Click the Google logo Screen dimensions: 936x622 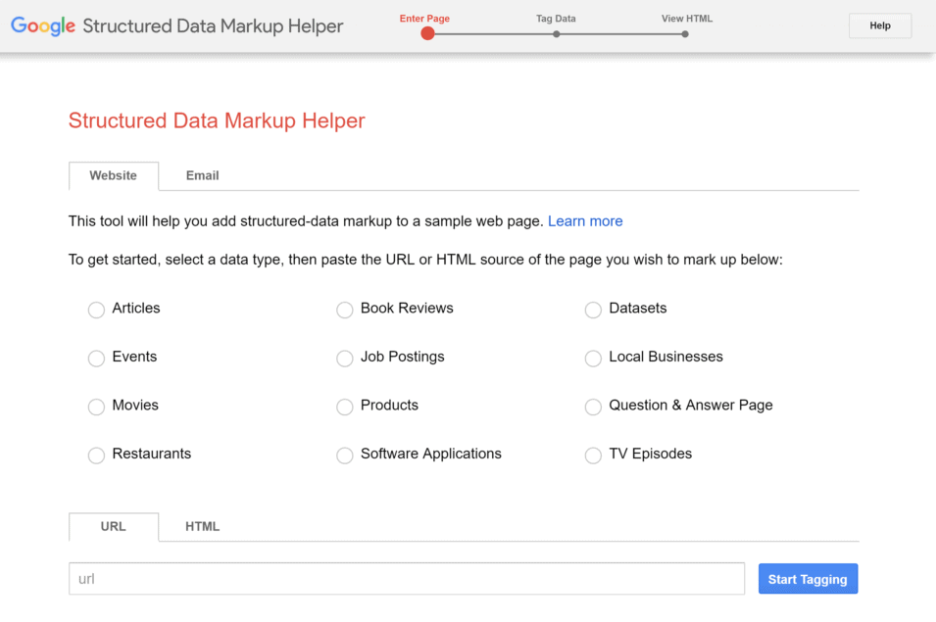[42, 26]
